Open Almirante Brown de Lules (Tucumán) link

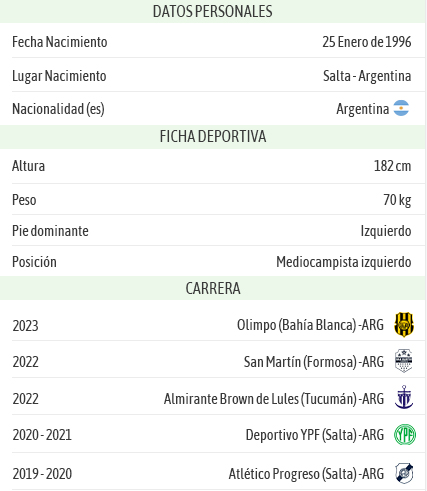(x=274, y=399)
